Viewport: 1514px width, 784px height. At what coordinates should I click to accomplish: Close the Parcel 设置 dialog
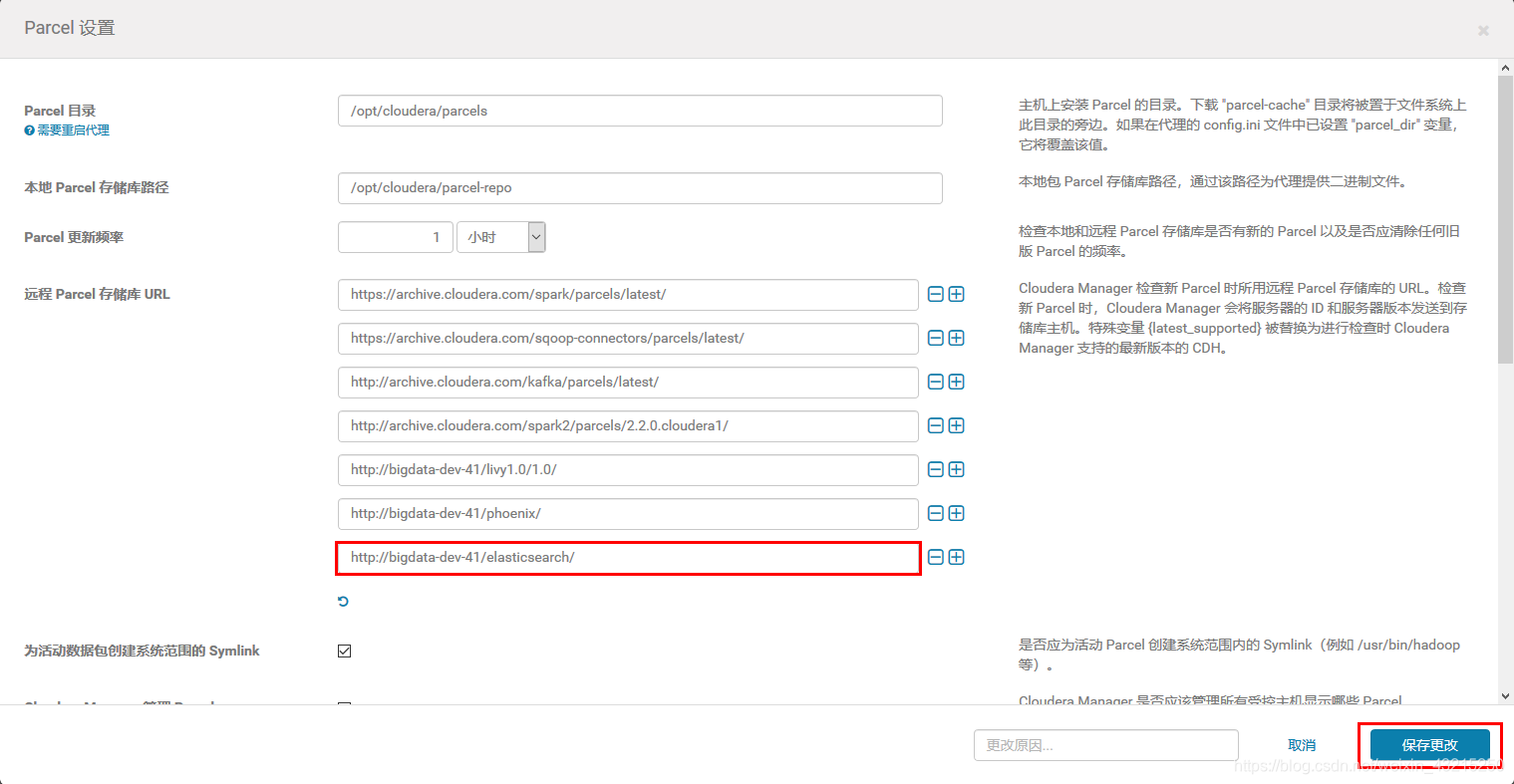click(x=1483, y=31)
